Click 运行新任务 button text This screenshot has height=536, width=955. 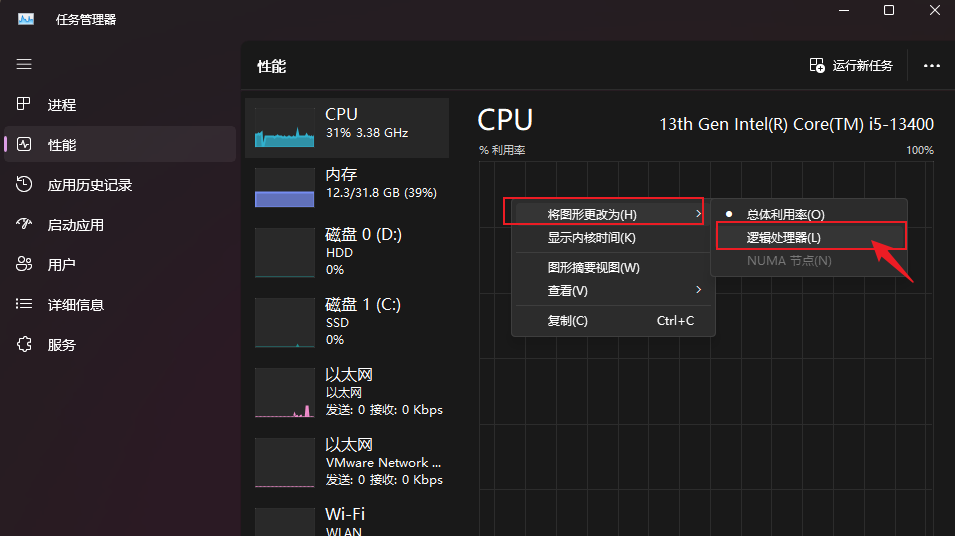point(862,66)
